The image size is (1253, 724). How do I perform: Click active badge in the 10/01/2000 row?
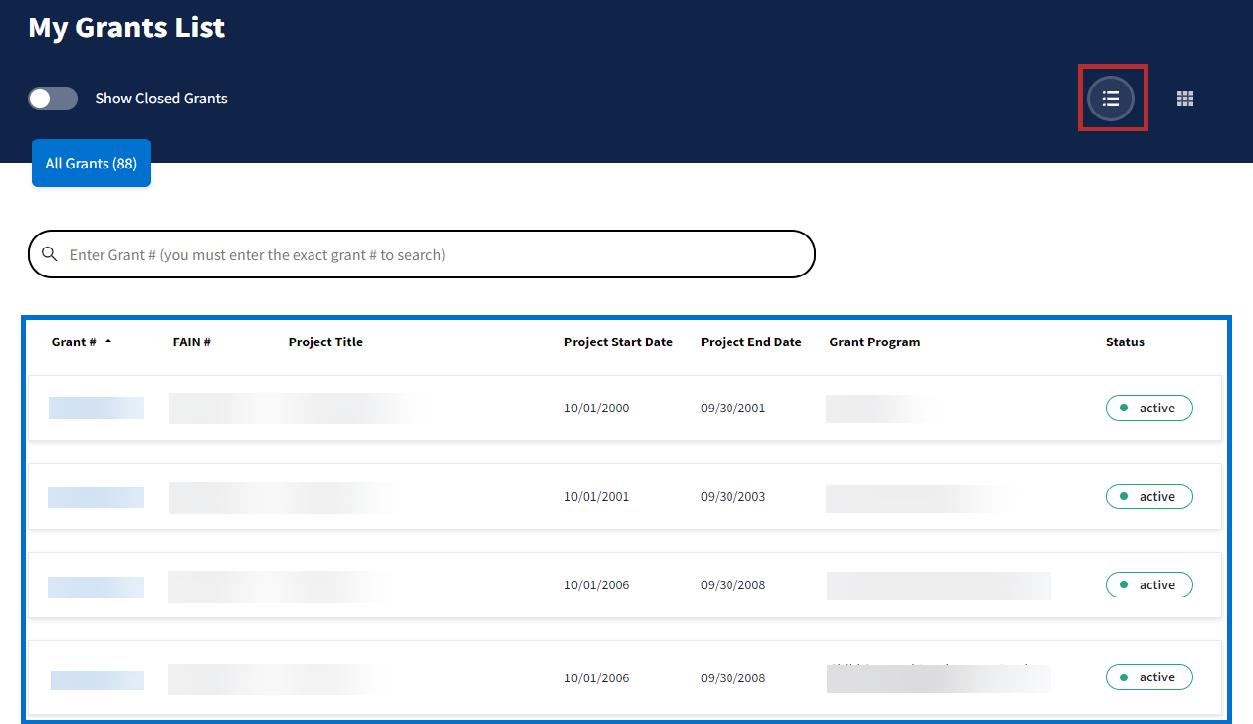click(1149, 408)
